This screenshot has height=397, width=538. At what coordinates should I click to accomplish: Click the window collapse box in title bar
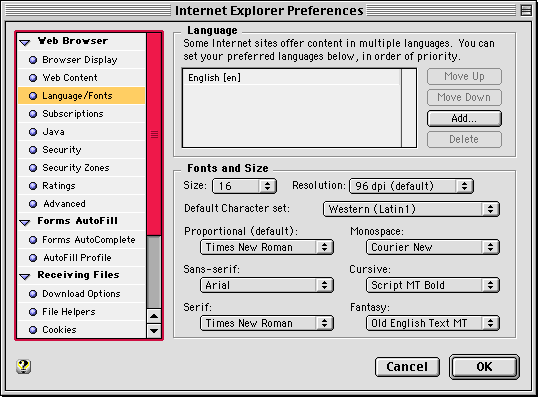pyautogui.click(x=526, y=10)
